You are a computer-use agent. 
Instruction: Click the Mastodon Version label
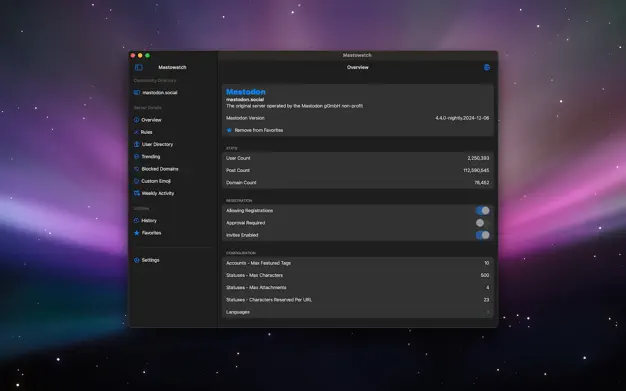click(245, 118)
